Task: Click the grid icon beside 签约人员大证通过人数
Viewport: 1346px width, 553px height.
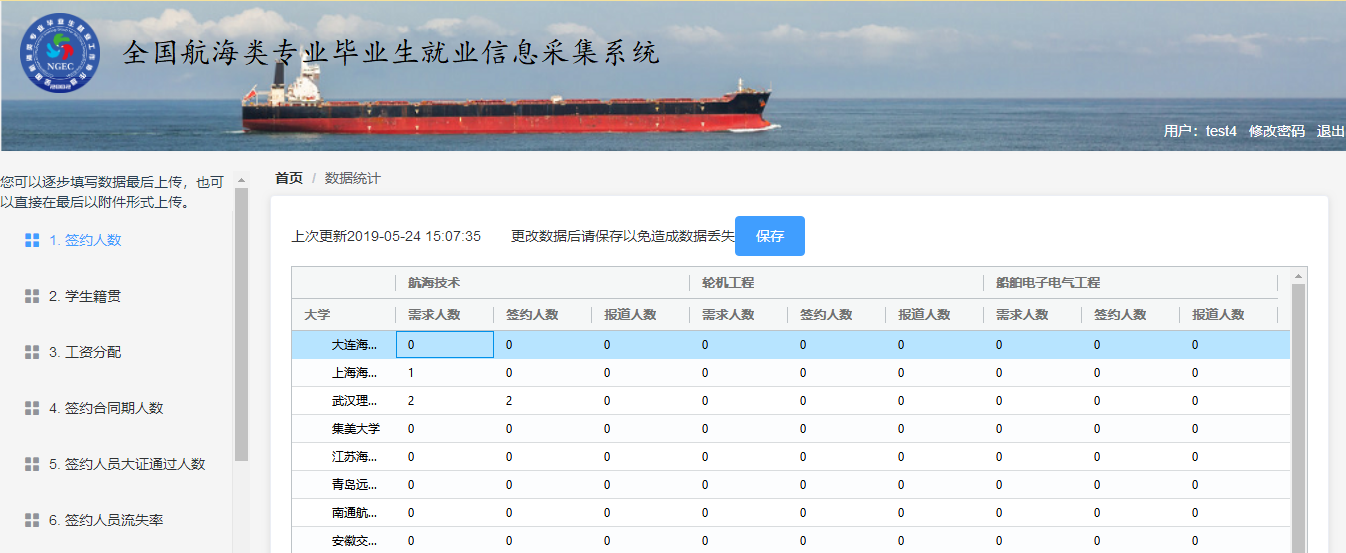Action: (32, 464)
